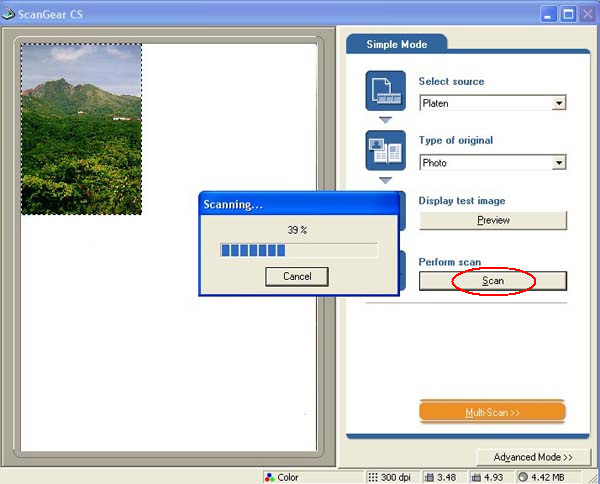Select the landscape preview image

click(82, 129)
